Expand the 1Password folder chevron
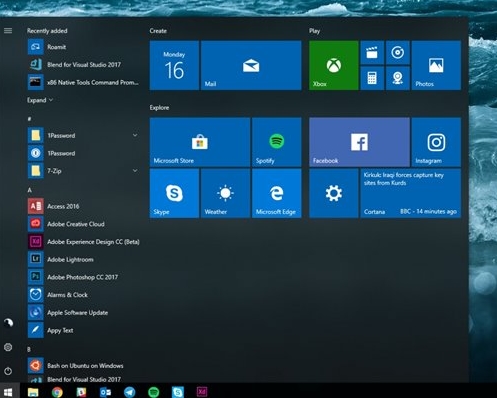 click(x=135, y=135)
